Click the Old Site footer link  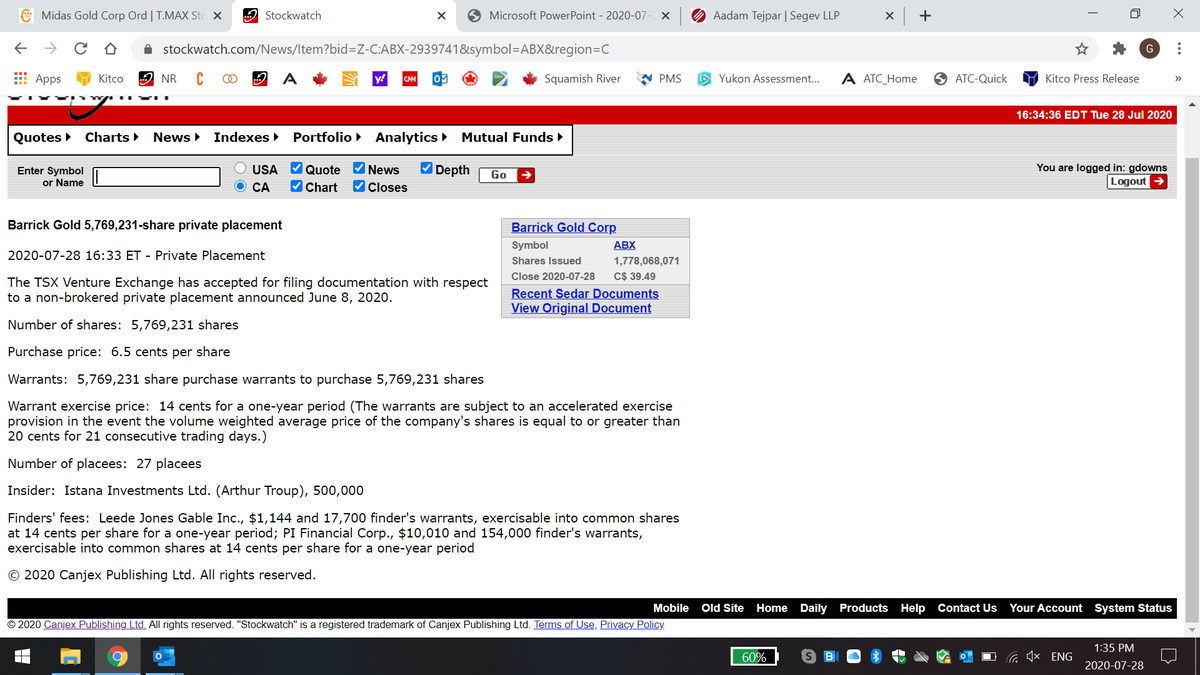(722, 608)
